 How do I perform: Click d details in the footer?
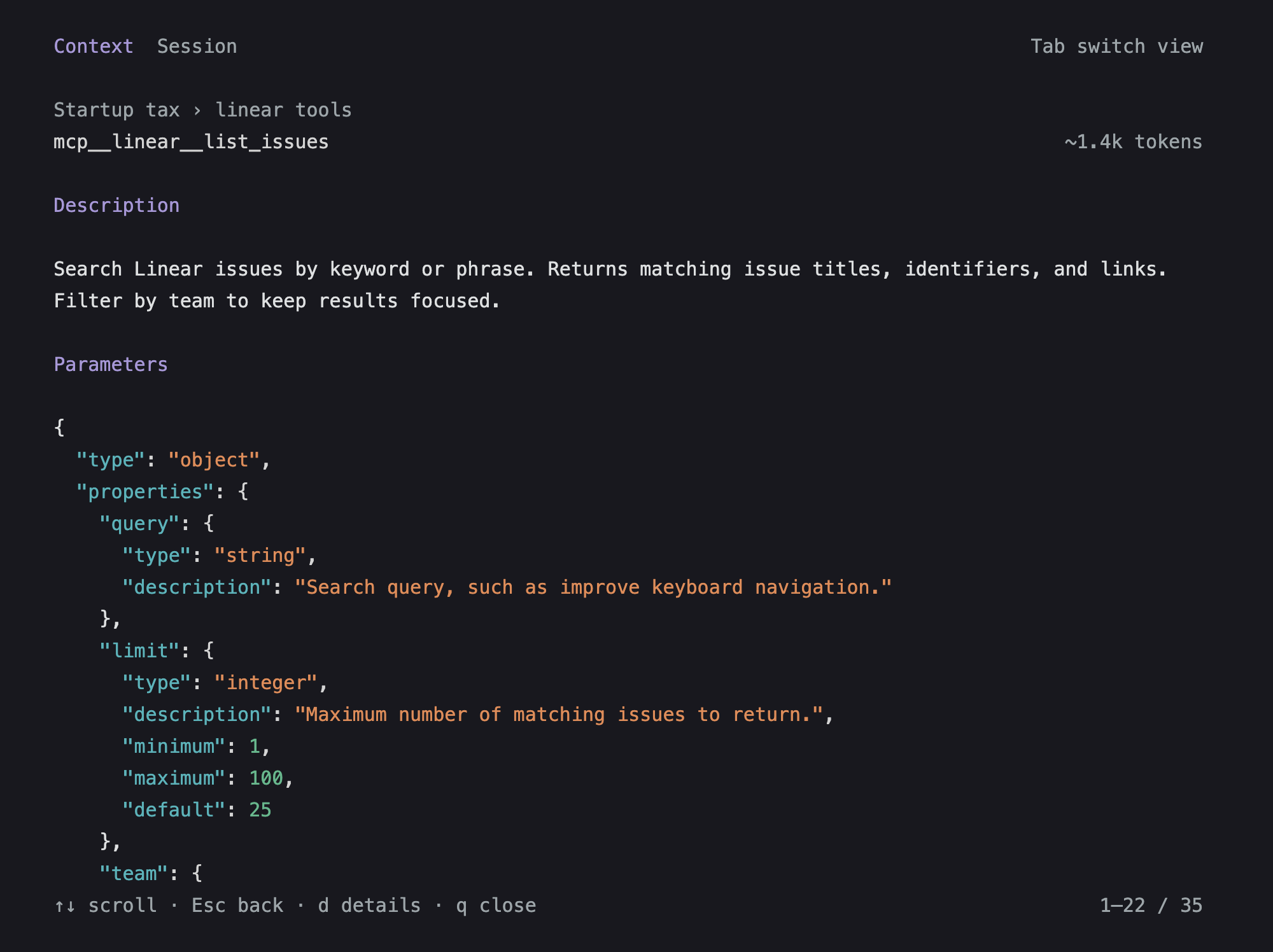pyautogui.click(x=369, y=906)
